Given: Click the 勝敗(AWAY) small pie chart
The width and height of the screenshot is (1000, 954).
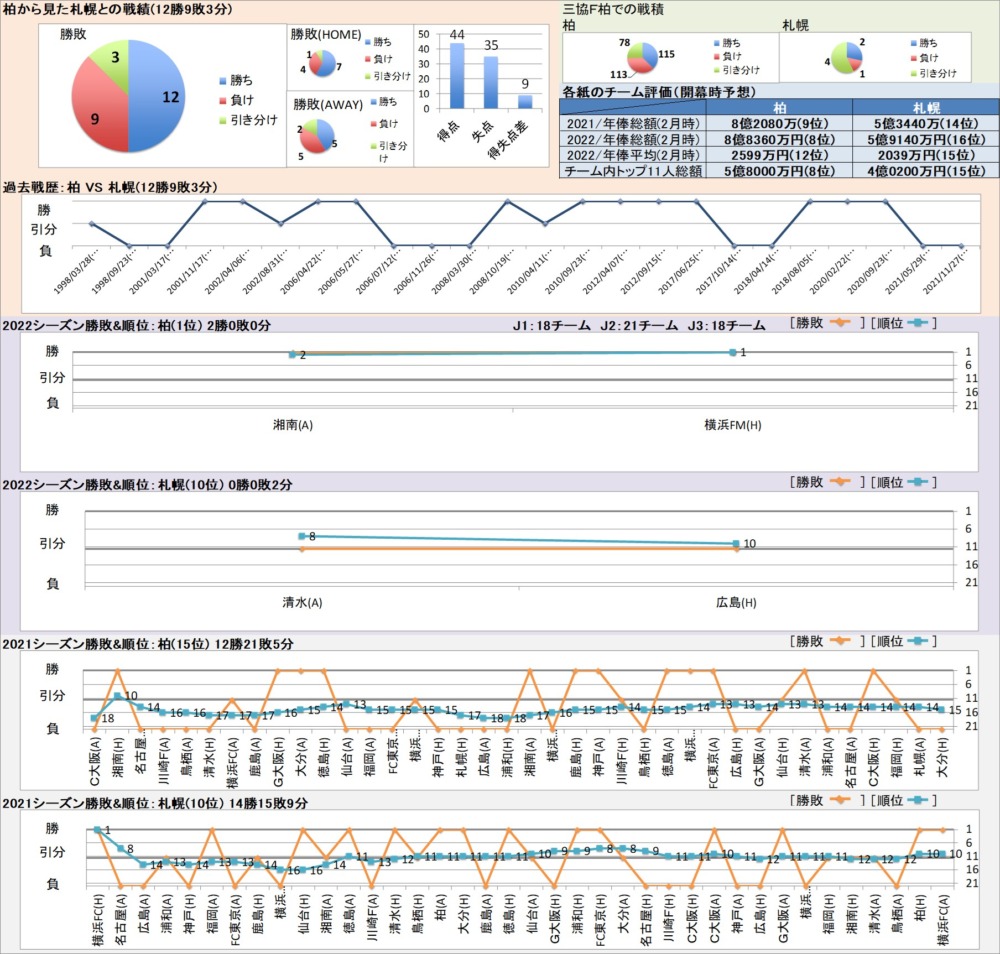Looking at the screenshot, I should tap(322, 137).
